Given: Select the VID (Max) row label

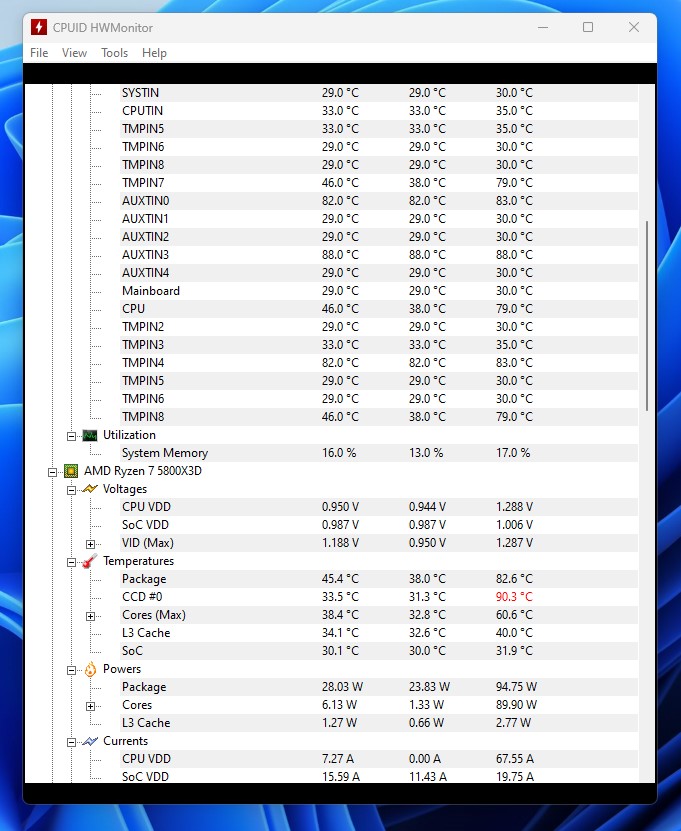Looking at the screenshot, I should tap(148, 543).
